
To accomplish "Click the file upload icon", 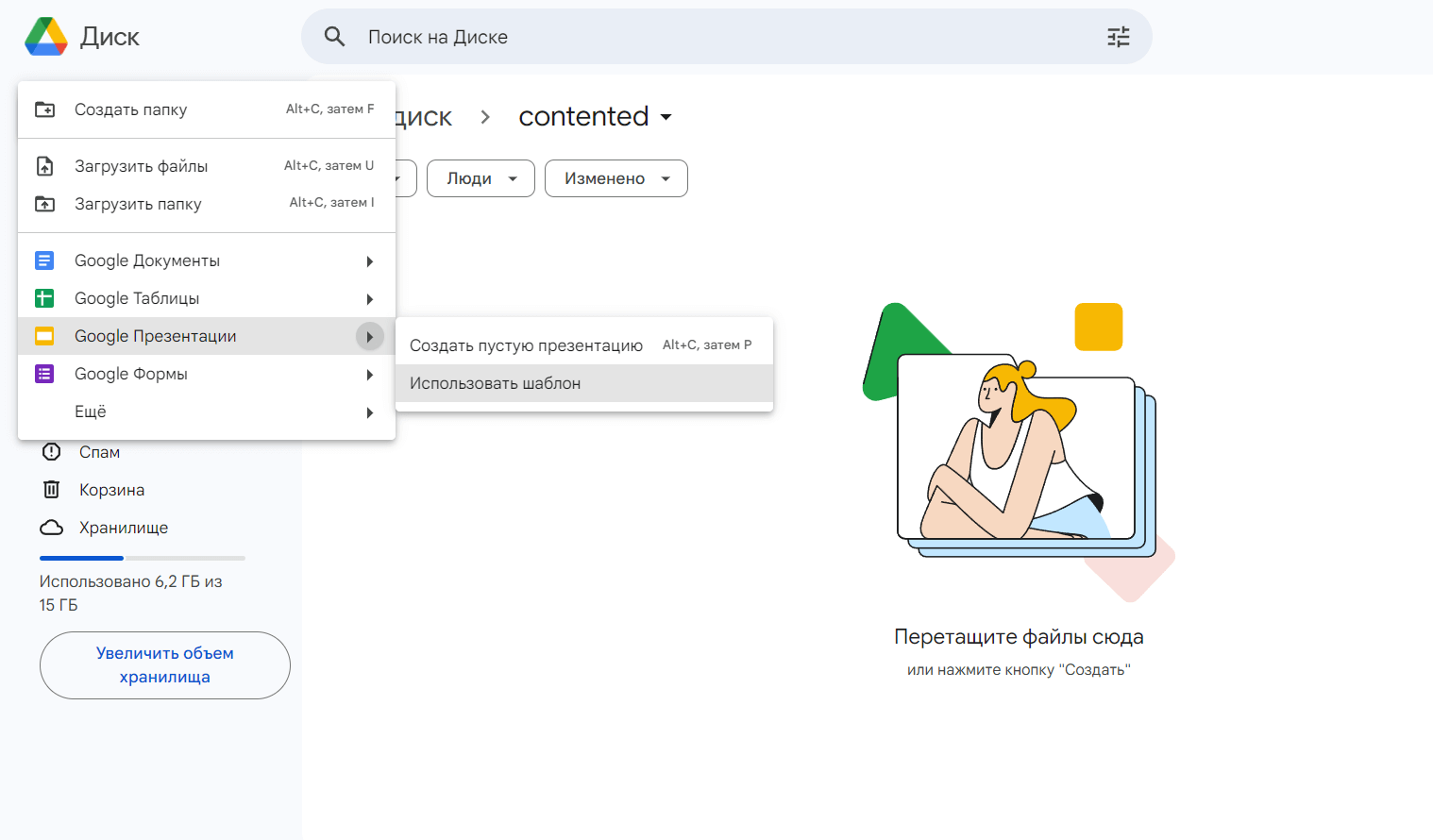I will [44, 166].
